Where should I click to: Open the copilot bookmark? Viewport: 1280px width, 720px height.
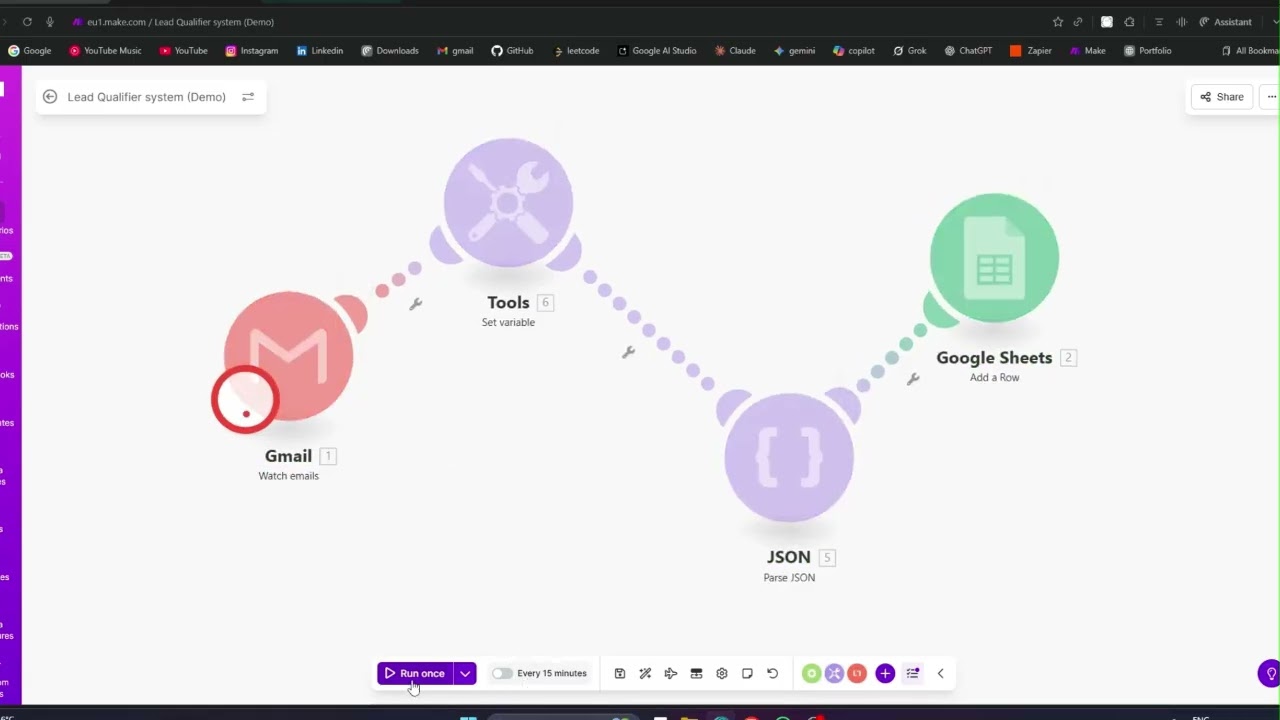click(x=854, y=51)
